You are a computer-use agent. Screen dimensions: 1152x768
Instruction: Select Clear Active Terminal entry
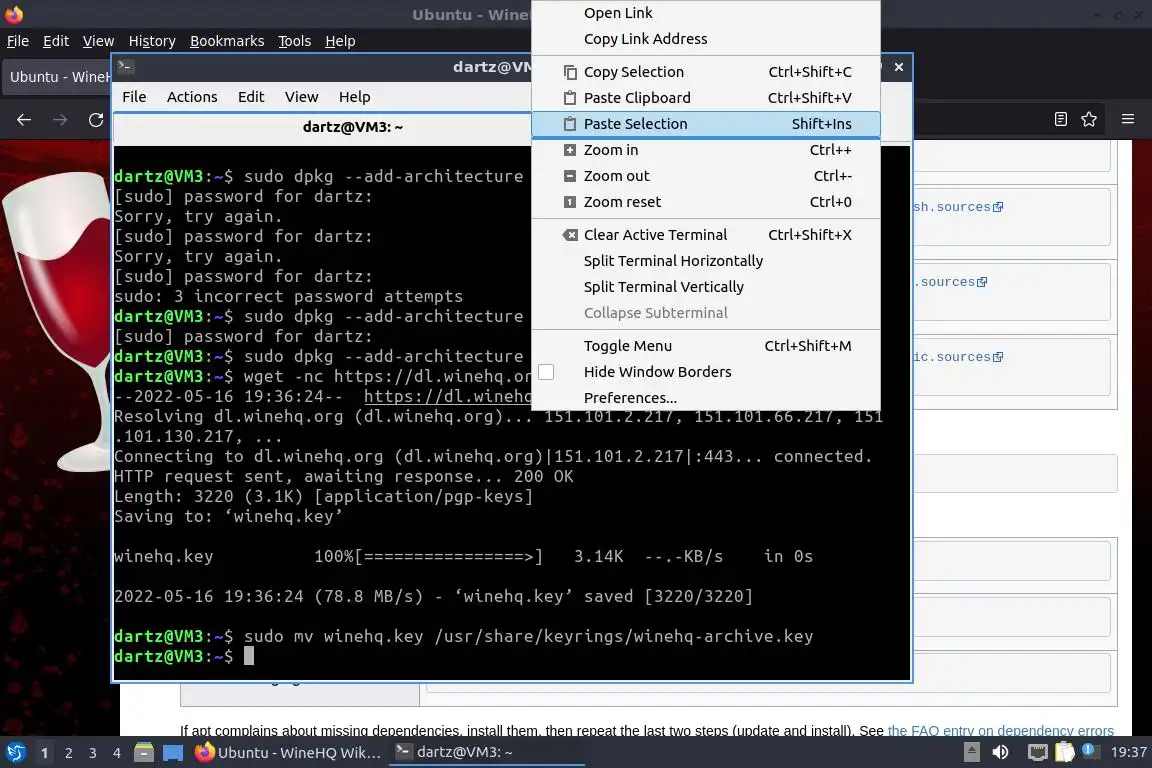pyautogui.click(x=705, y=235)
